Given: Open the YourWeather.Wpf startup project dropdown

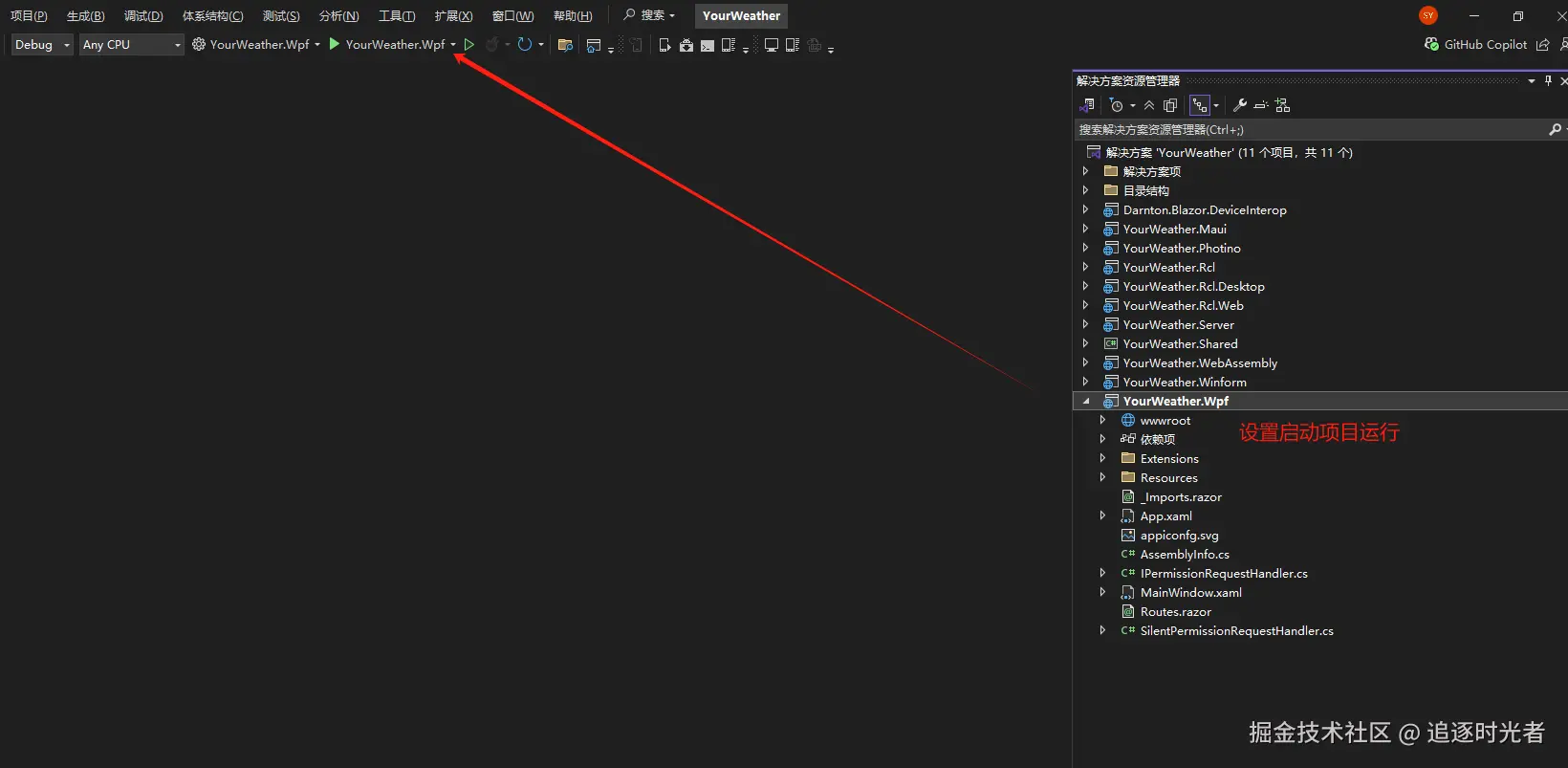Looking at the screenshot, I should click(256, 45).
